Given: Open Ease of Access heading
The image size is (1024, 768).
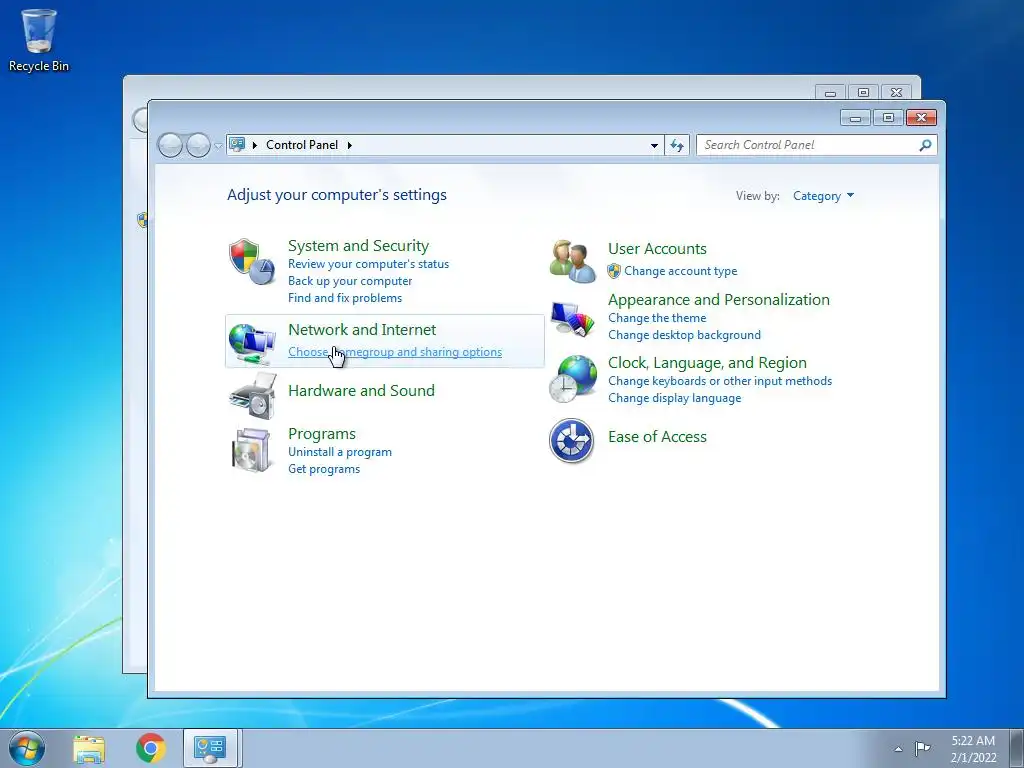Looking at the screenshot, I should coord(657,437).
